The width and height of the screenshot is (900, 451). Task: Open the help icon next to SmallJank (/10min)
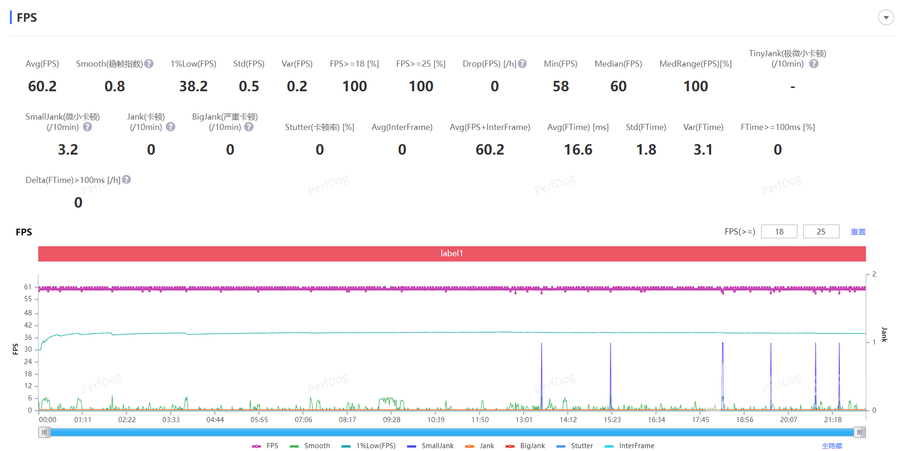[87, 127]
